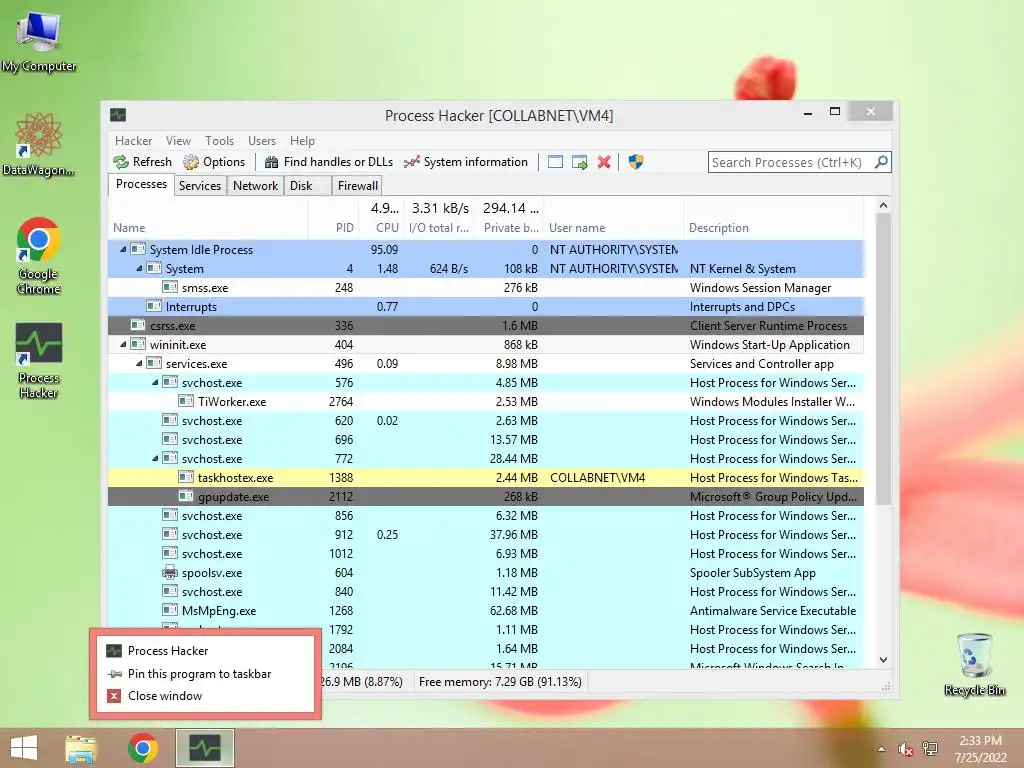The width and height of the screenshot is (1024, 768).
Task: Select the DataWagon desktop shortcut
Action: point(39,145)
